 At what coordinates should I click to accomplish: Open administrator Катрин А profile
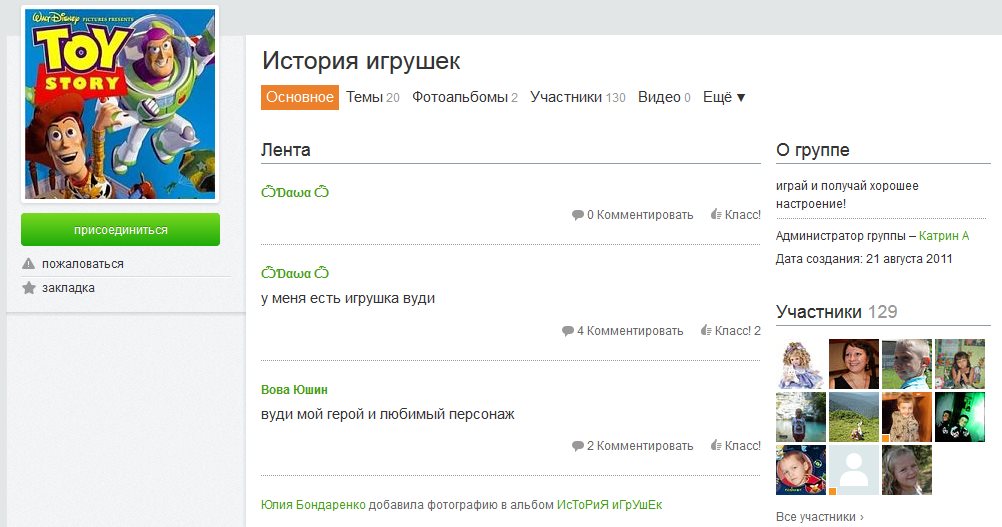pyautogui.click(x=944, y=236)
